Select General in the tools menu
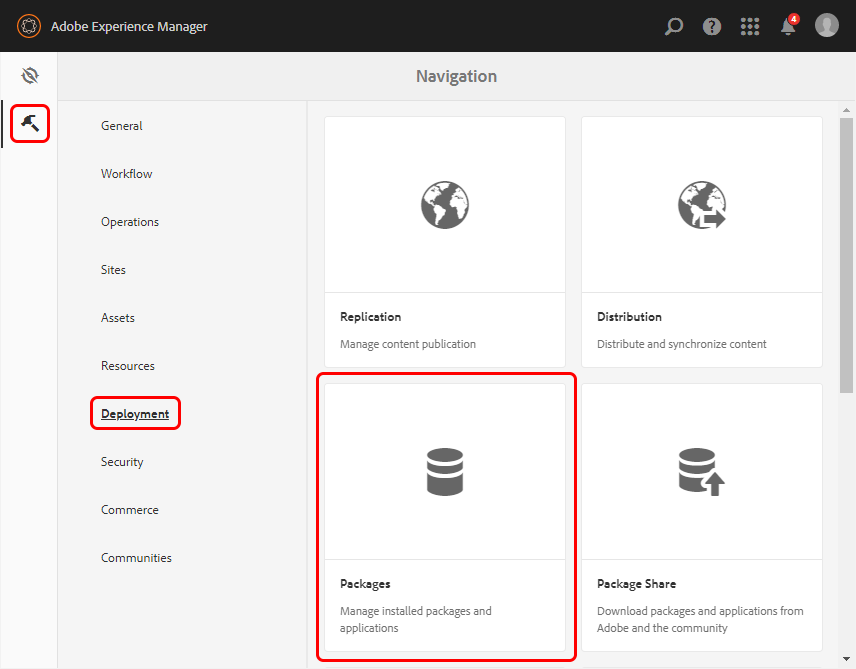 (122, 126)
